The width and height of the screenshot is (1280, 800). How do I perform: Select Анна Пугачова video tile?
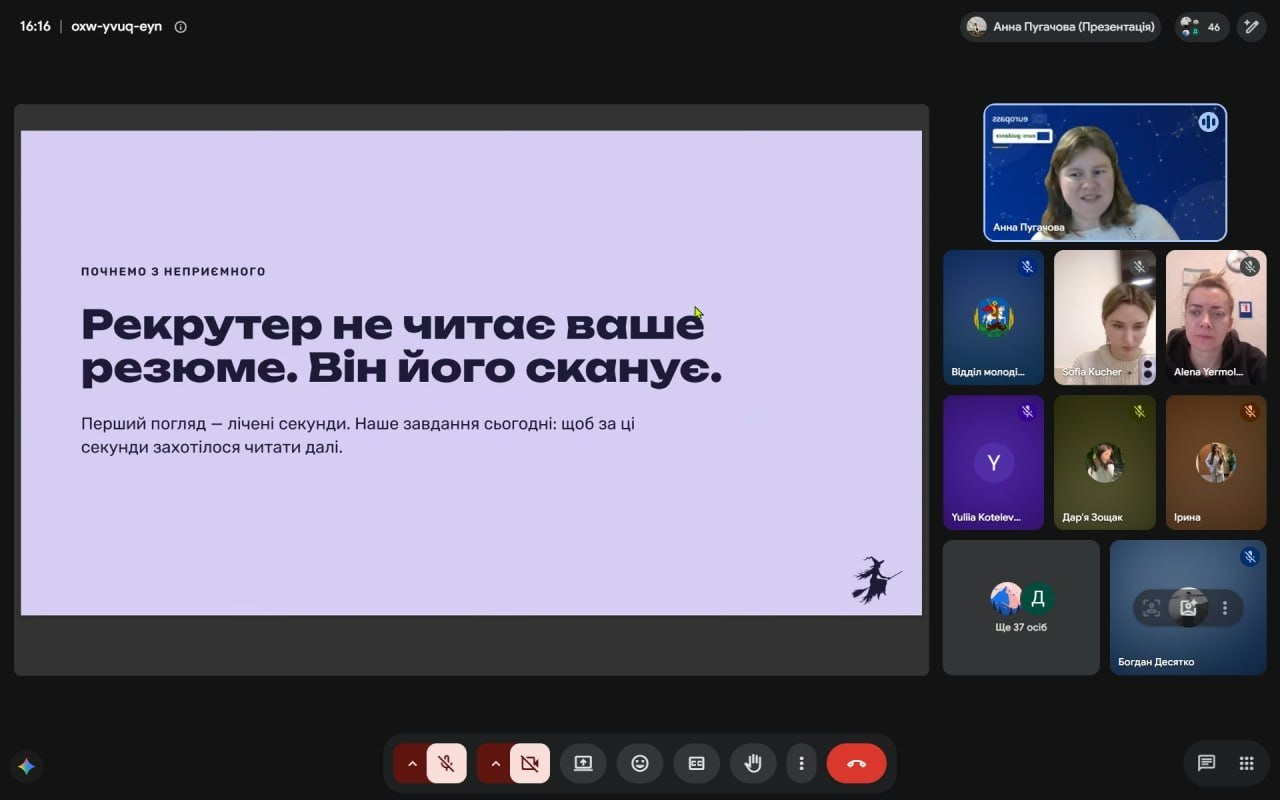click(1105, 172)
